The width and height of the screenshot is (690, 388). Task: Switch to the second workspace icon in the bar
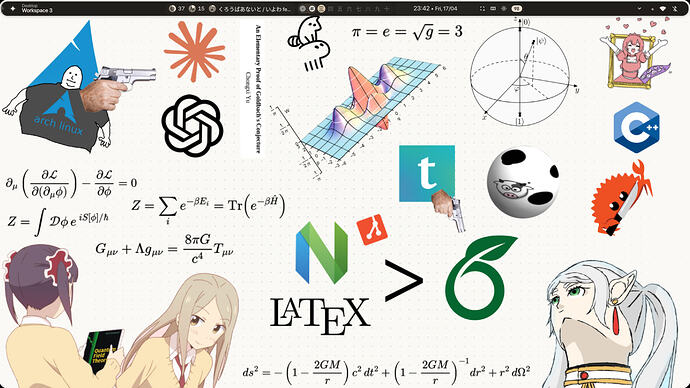[312, 8]
